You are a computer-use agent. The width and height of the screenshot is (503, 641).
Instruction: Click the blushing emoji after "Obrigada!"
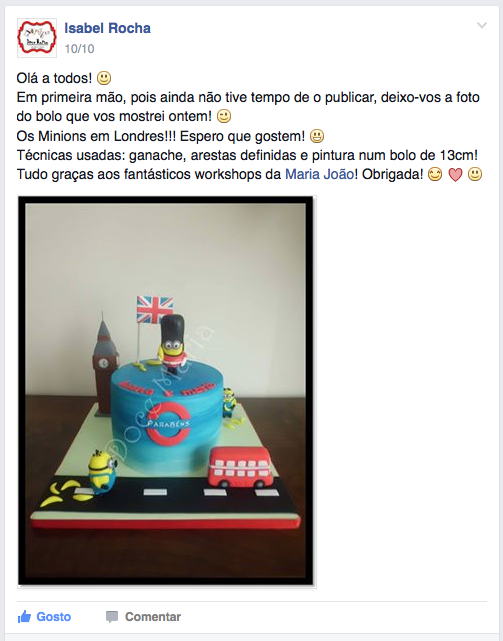435,175
